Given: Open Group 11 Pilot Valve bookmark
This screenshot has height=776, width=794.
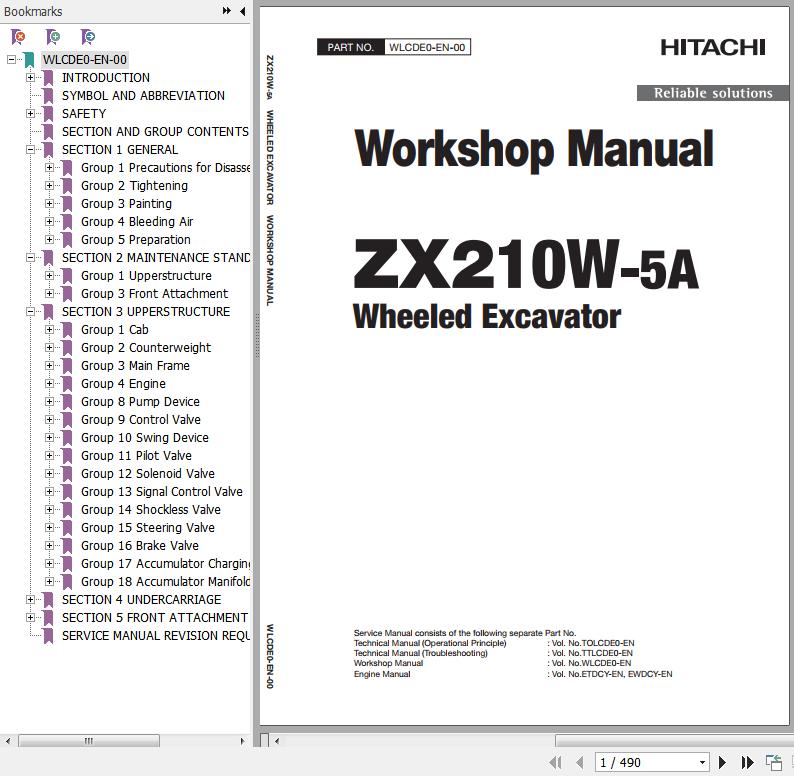Looking at the screenshot, I should (x=136, y=455).
